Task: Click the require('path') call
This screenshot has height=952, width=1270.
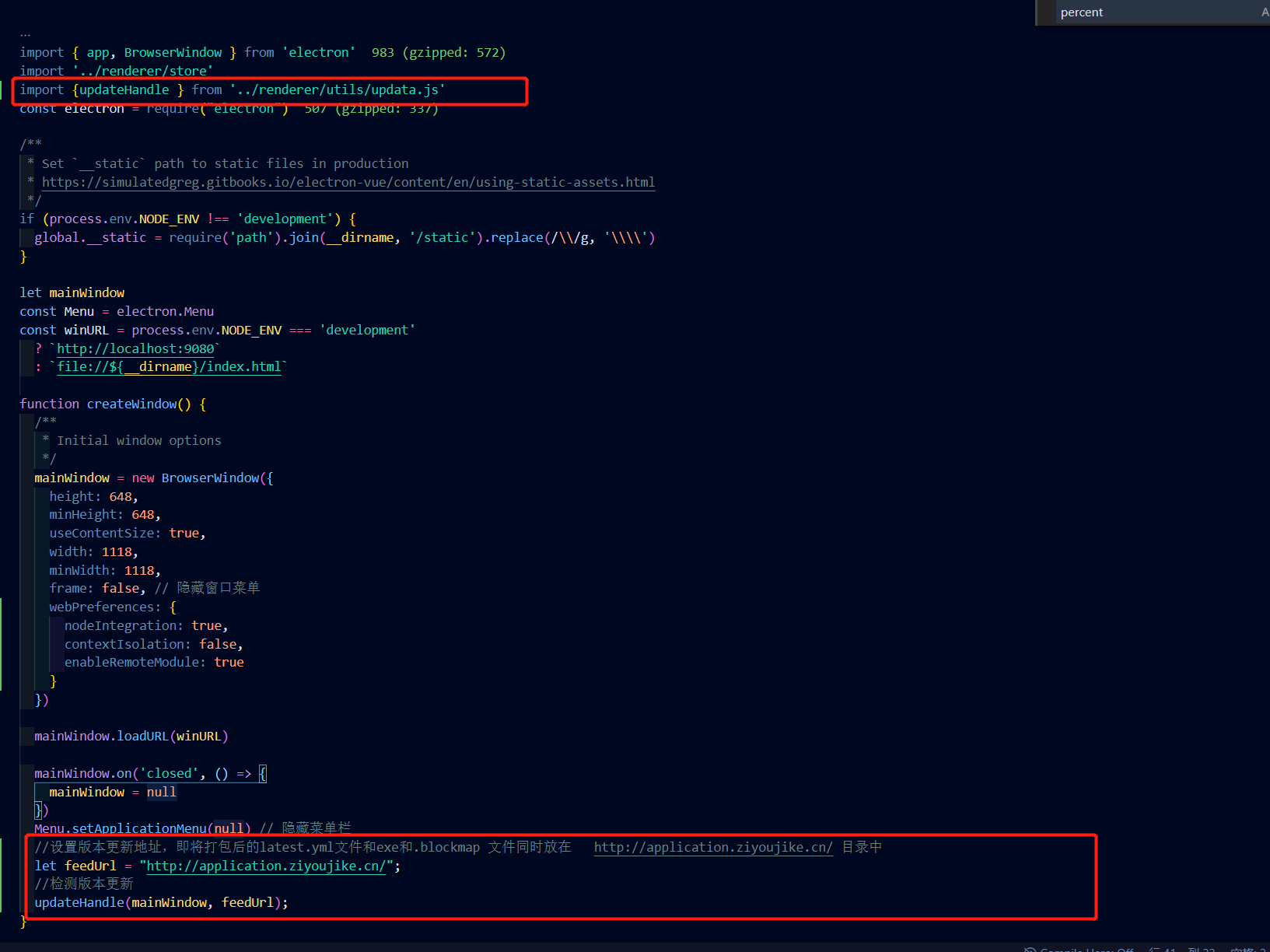Action: [x=226, y=237]
